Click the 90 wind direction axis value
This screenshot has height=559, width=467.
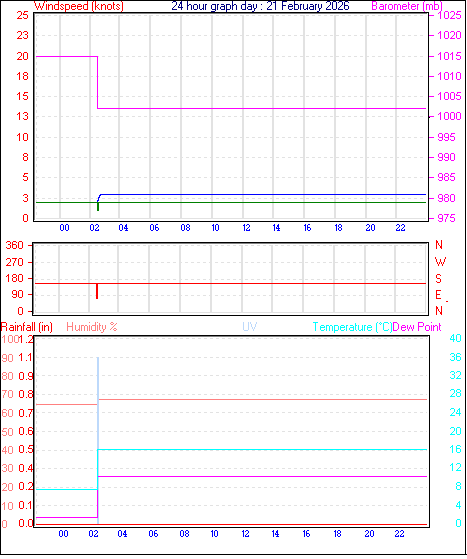[x=17, y=294]
